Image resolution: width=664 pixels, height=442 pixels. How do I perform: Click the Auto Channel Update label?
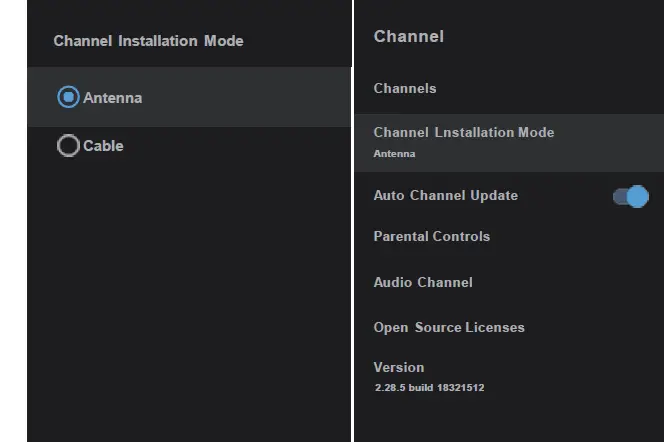(x=445, y=195)
